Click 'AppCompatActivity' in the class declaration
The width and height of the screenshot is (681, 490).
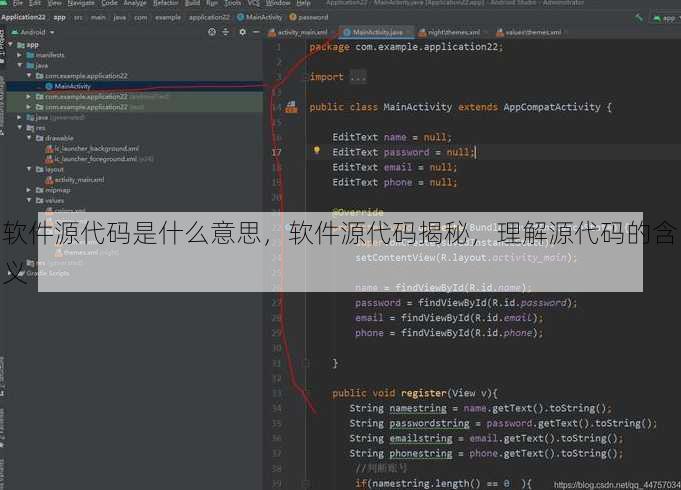pyautogui.click(x=552, y=107)
